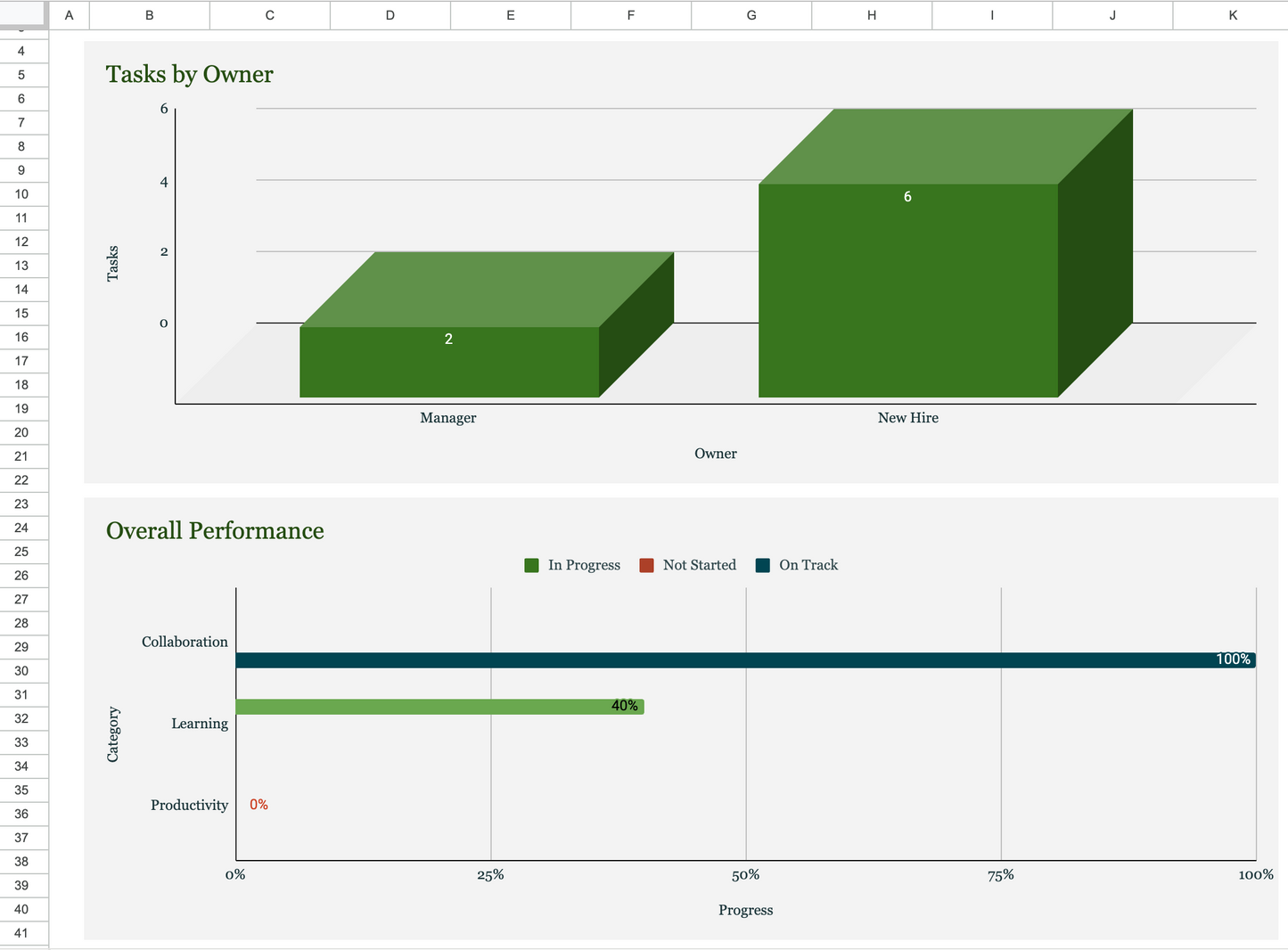Click the red 0% Productivity data label
The height and width of the screenshot is (950, 1288).
[258, 805]
